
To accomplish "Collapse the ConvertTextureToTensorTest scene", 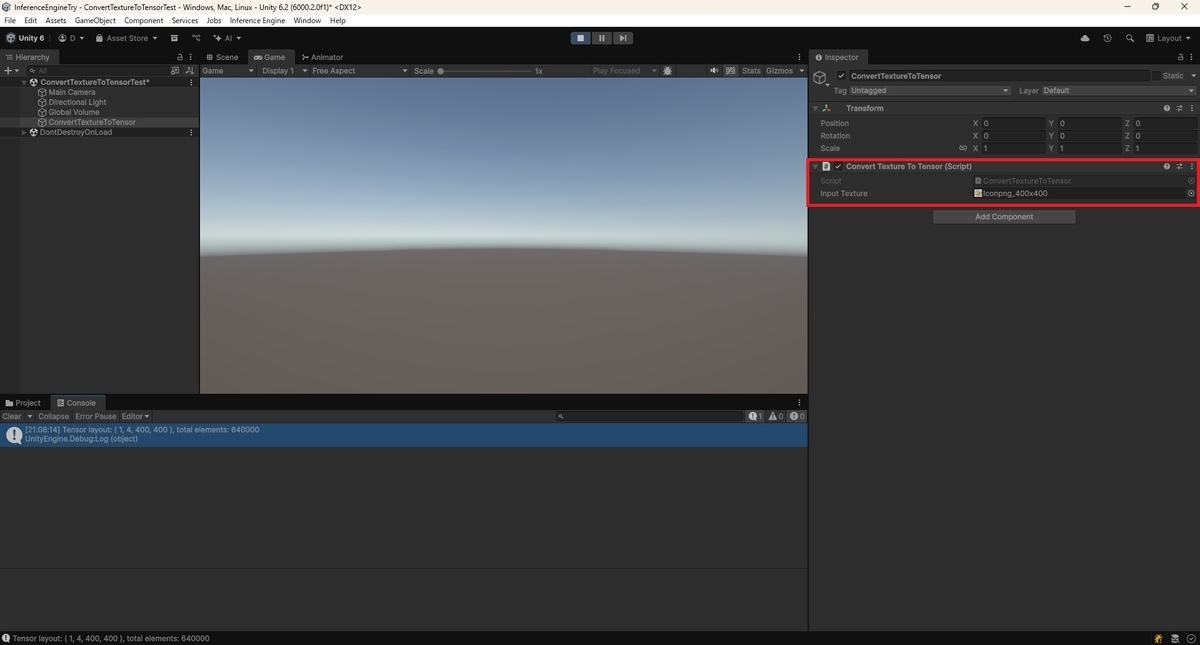I will (25, 82).
